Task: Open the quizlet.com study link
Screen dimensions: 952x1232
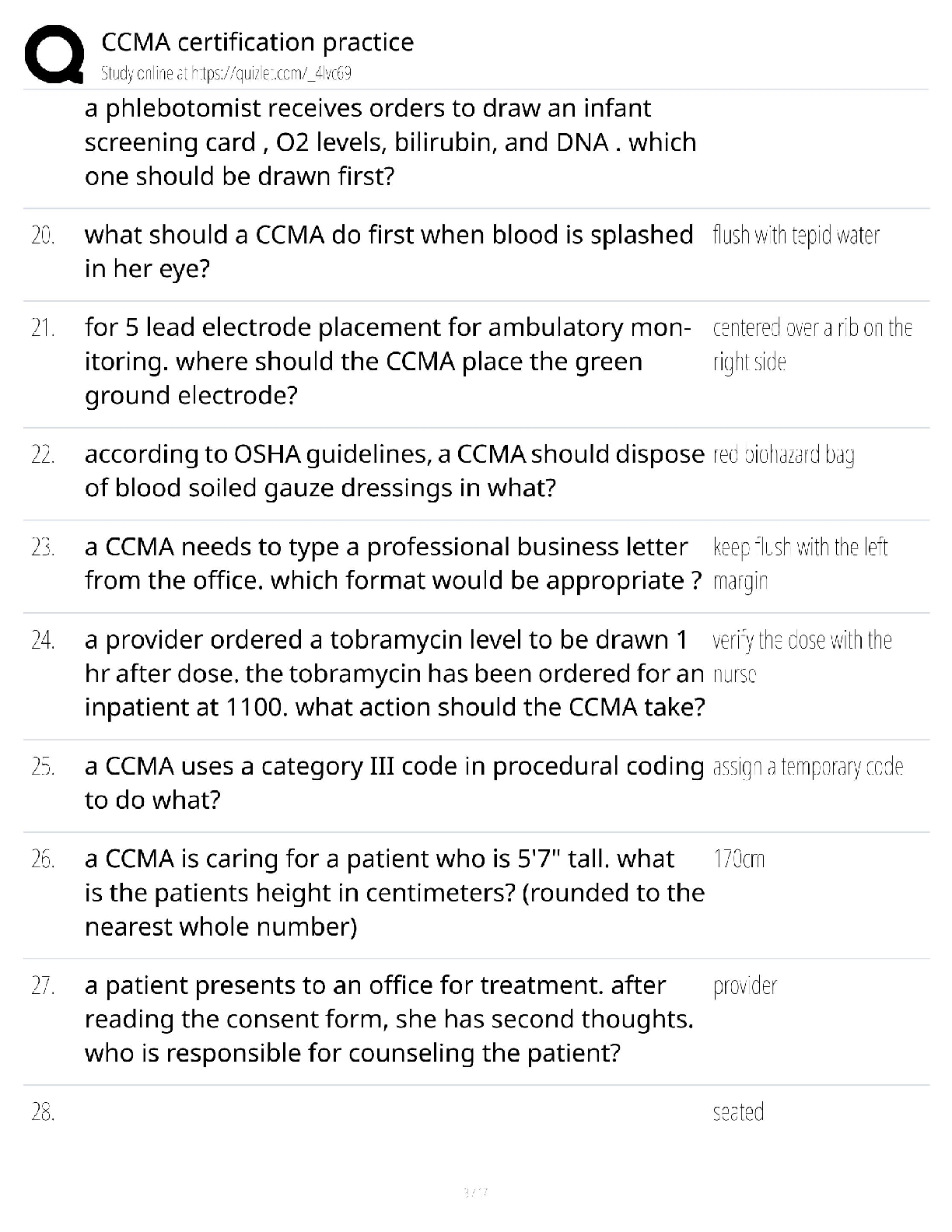Action: pyautogui.click(x=226, y=74)
